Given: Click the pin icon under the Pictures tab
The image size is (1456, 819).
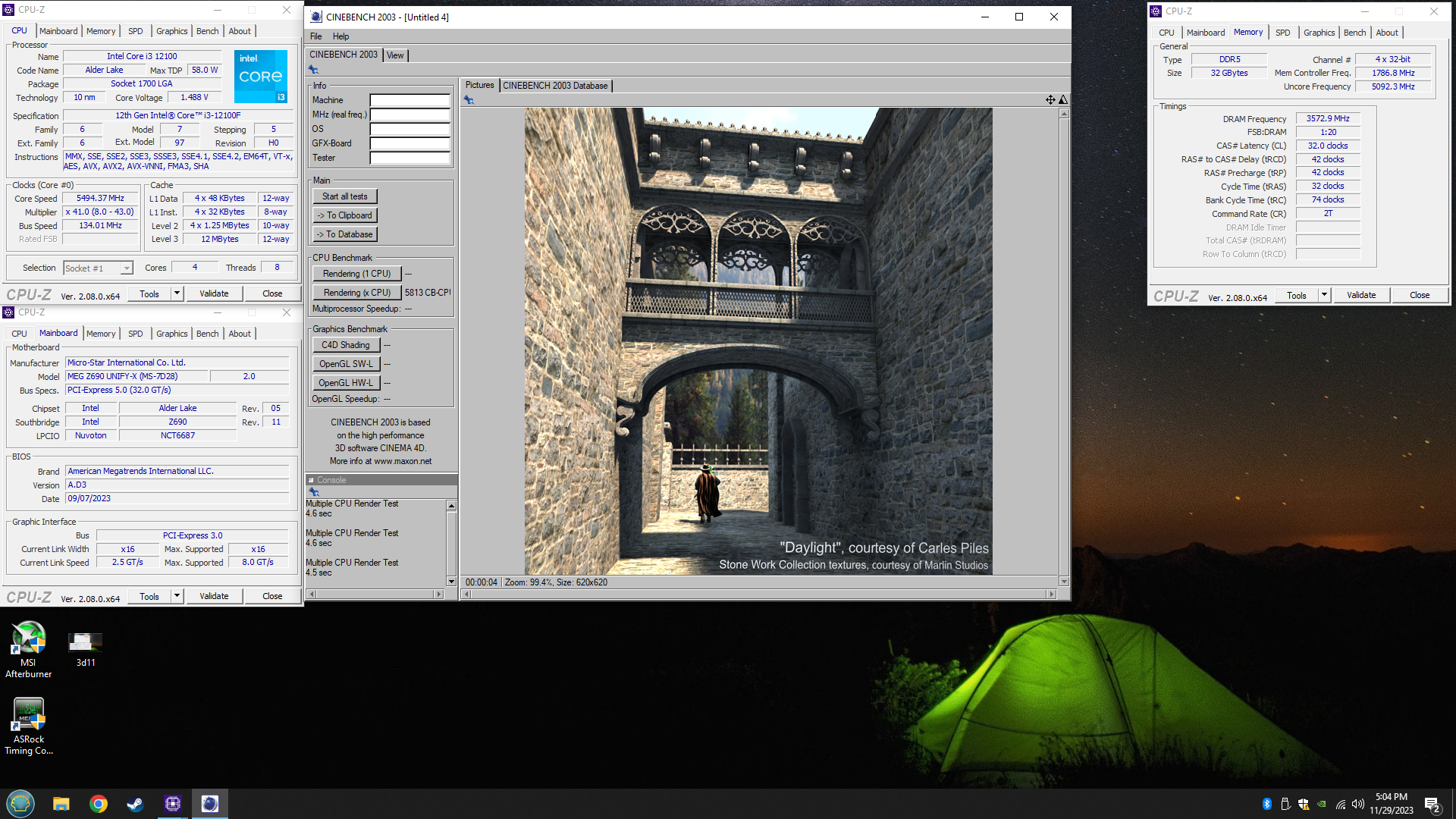Looking at the screenshot, I should 469,100.
